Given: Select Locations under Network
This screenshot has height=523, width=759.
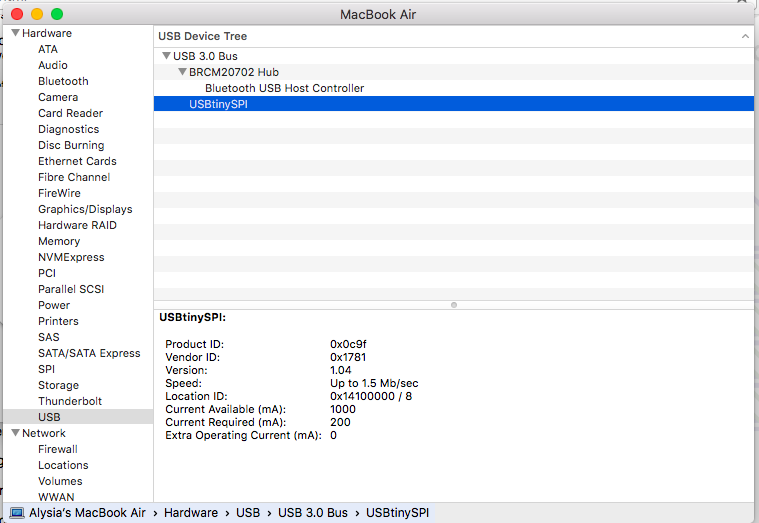Looking at the screenshot, I should tap(63, 465).
